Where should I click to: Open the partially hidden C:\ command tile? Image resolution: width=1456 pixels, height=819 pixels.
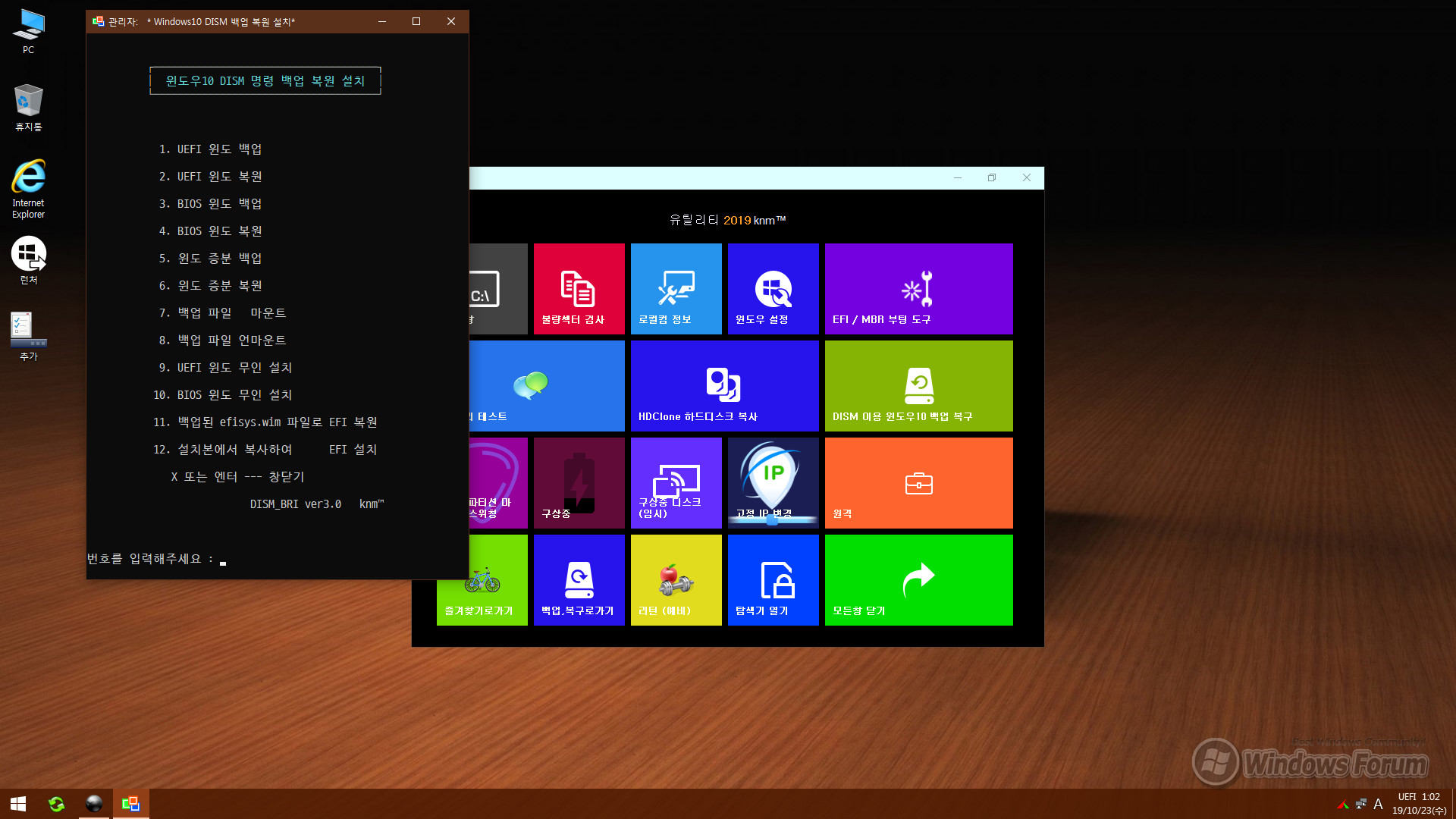tap(498, 289)
